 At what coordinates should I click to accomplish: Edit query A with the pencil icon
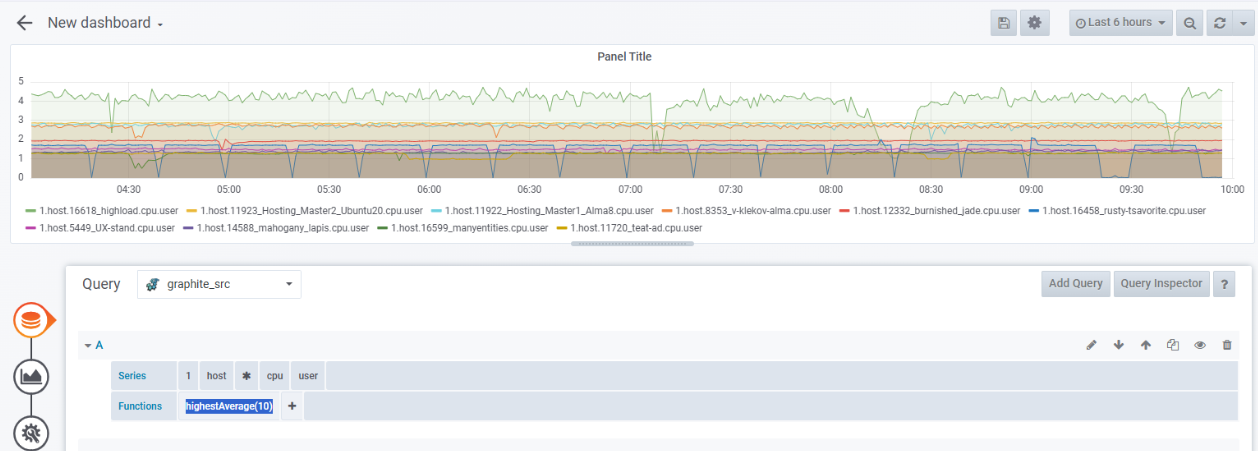click(1091, 345)
